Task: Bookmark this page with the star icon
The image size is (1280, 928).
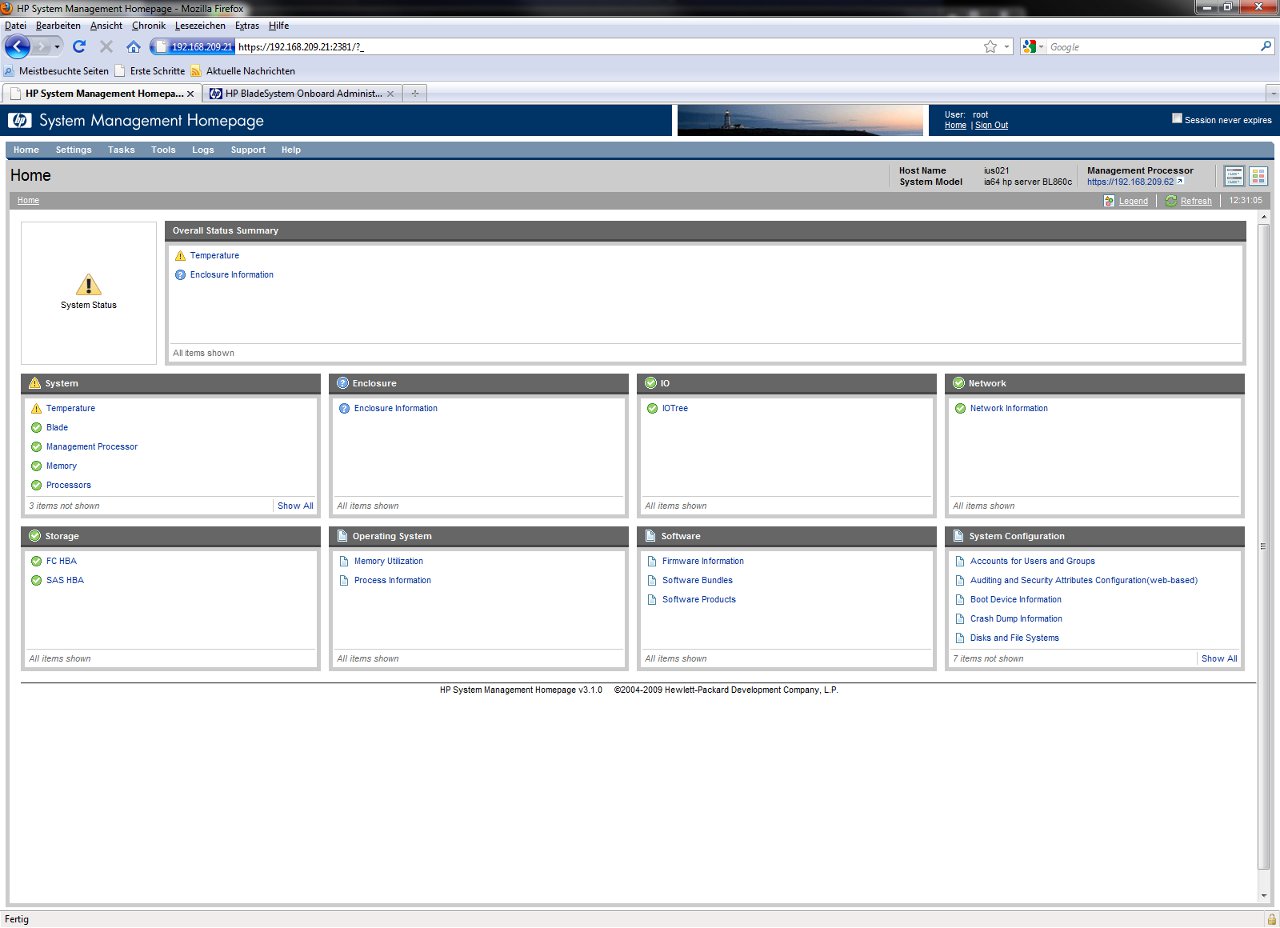Action: pos(990,47)
